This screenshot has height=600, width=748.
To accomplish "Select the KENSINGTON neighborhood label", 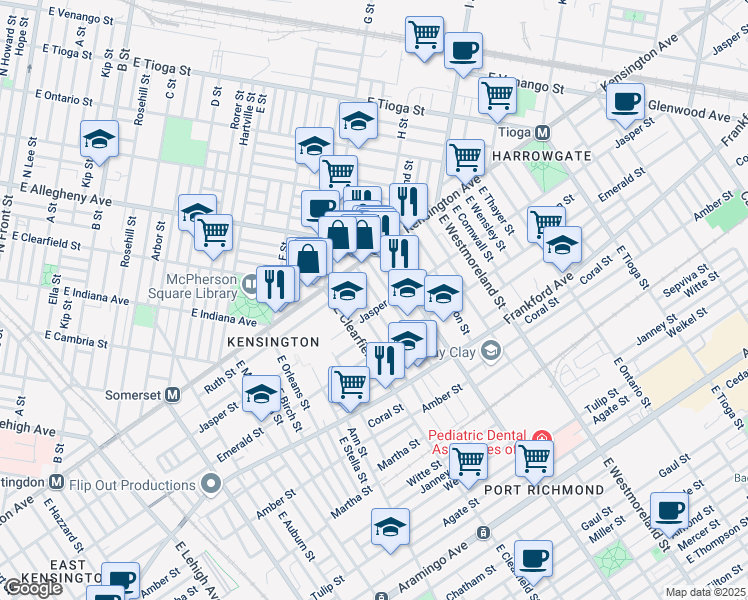I will point(273,342).
